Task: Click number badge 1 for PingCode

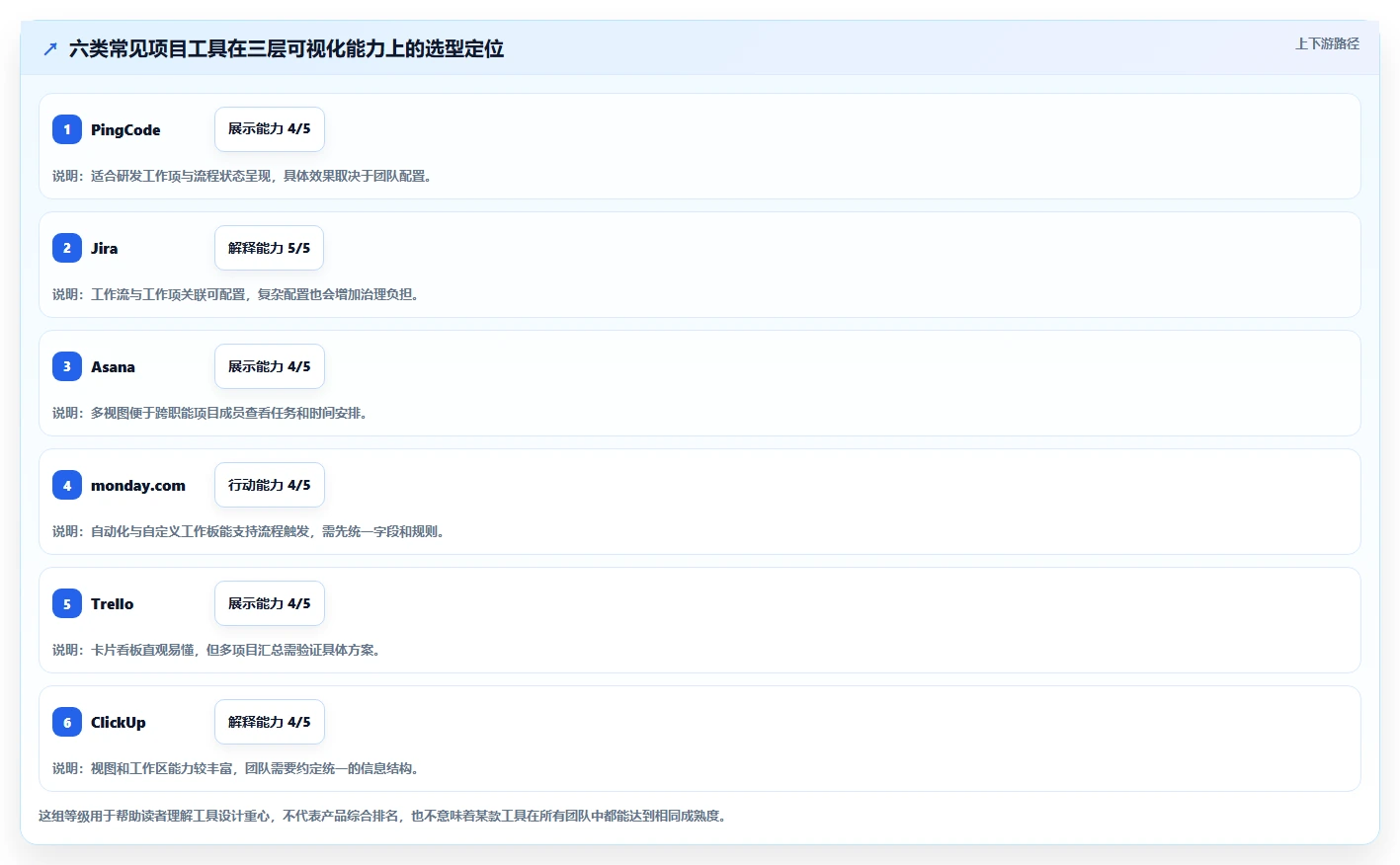Action: pos(67,129)
